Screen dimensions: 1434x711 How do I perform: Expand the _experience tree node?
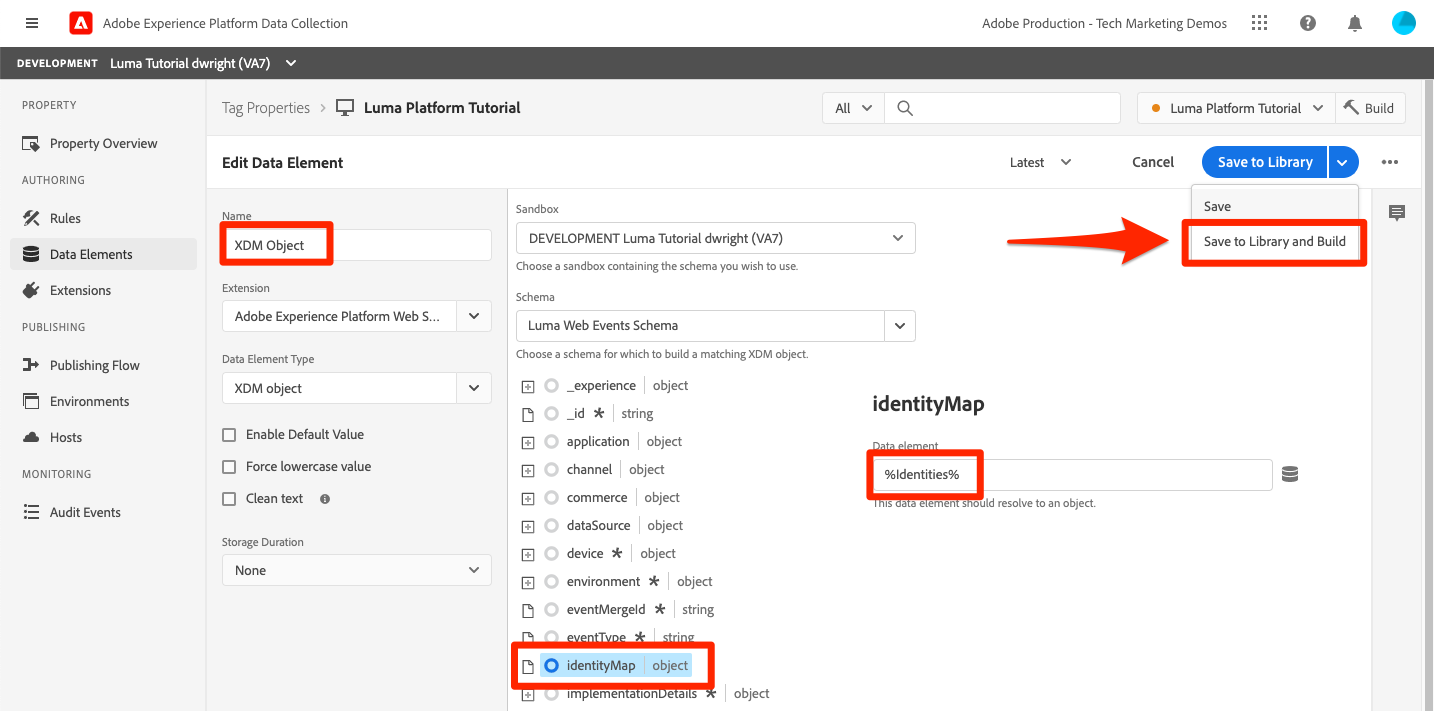click(x=528, y=386)
